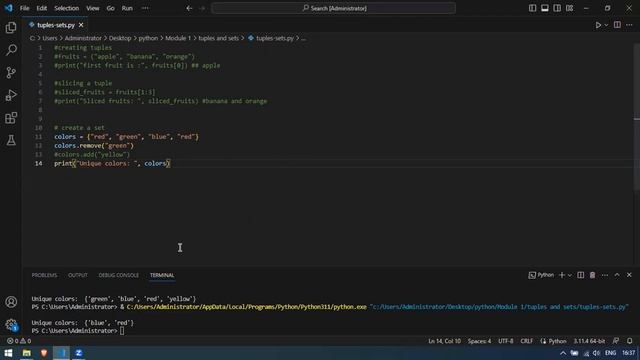The image size is (640, 360).
Task: Open terminal panel More Actions ellipsis
Action: point(605,275)
